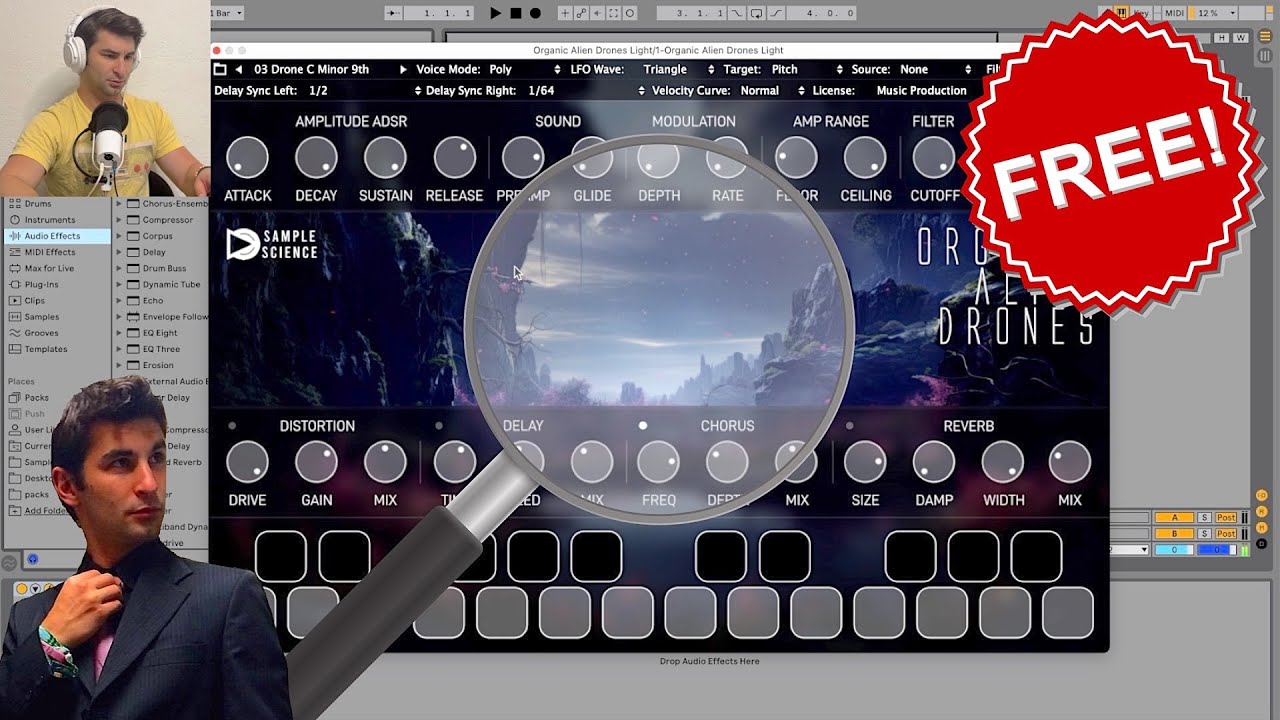Enable the Reverb effect toggle dot
The height and width of the screenshot is (720, 1280).
[x=850, y=426]
